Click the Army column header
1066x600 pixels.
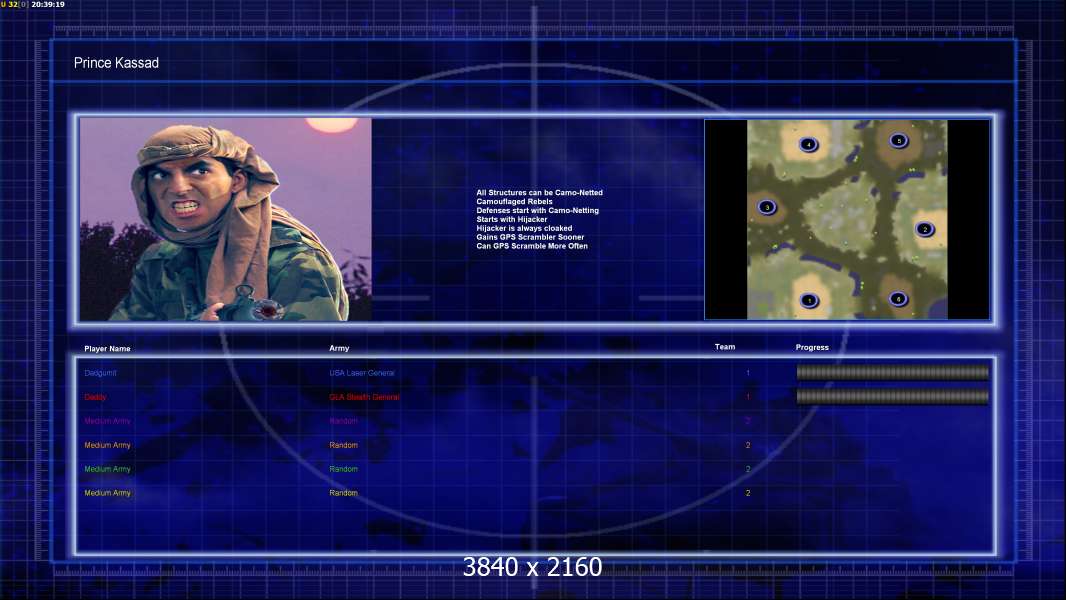click(x=339, y=348)
